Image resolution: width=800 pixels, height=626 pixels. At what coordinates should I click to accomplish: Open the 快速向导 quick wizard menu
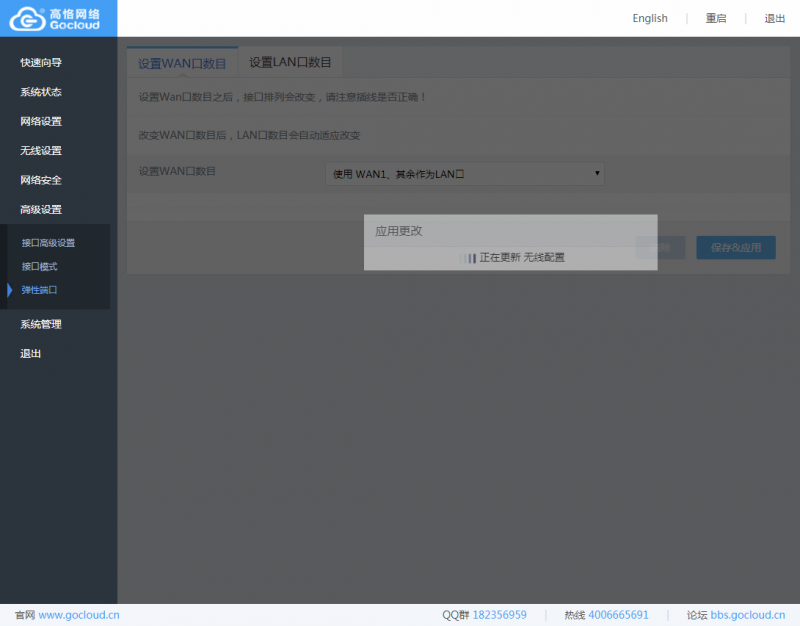click(x=41, y=63)
